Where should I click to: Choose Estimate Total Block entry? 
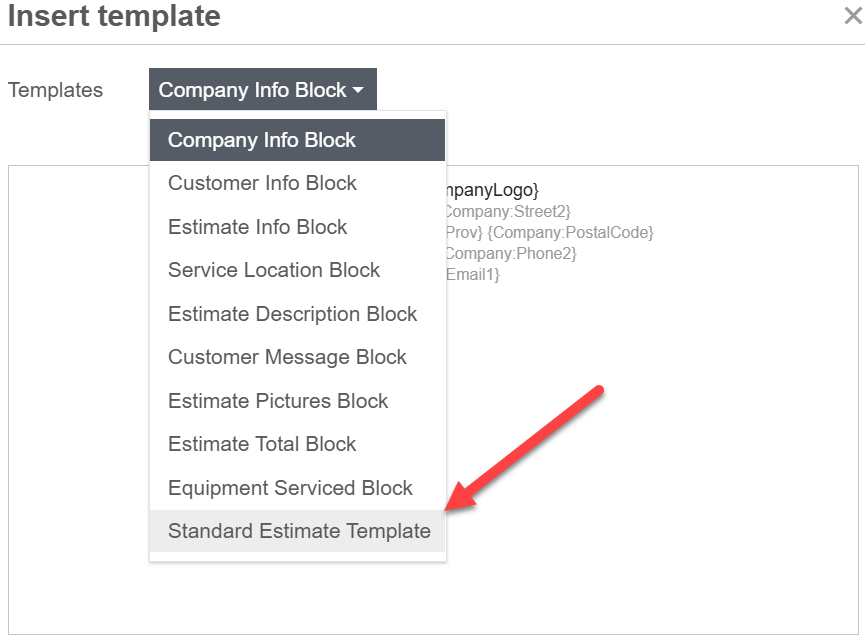(x=297, y=444)
